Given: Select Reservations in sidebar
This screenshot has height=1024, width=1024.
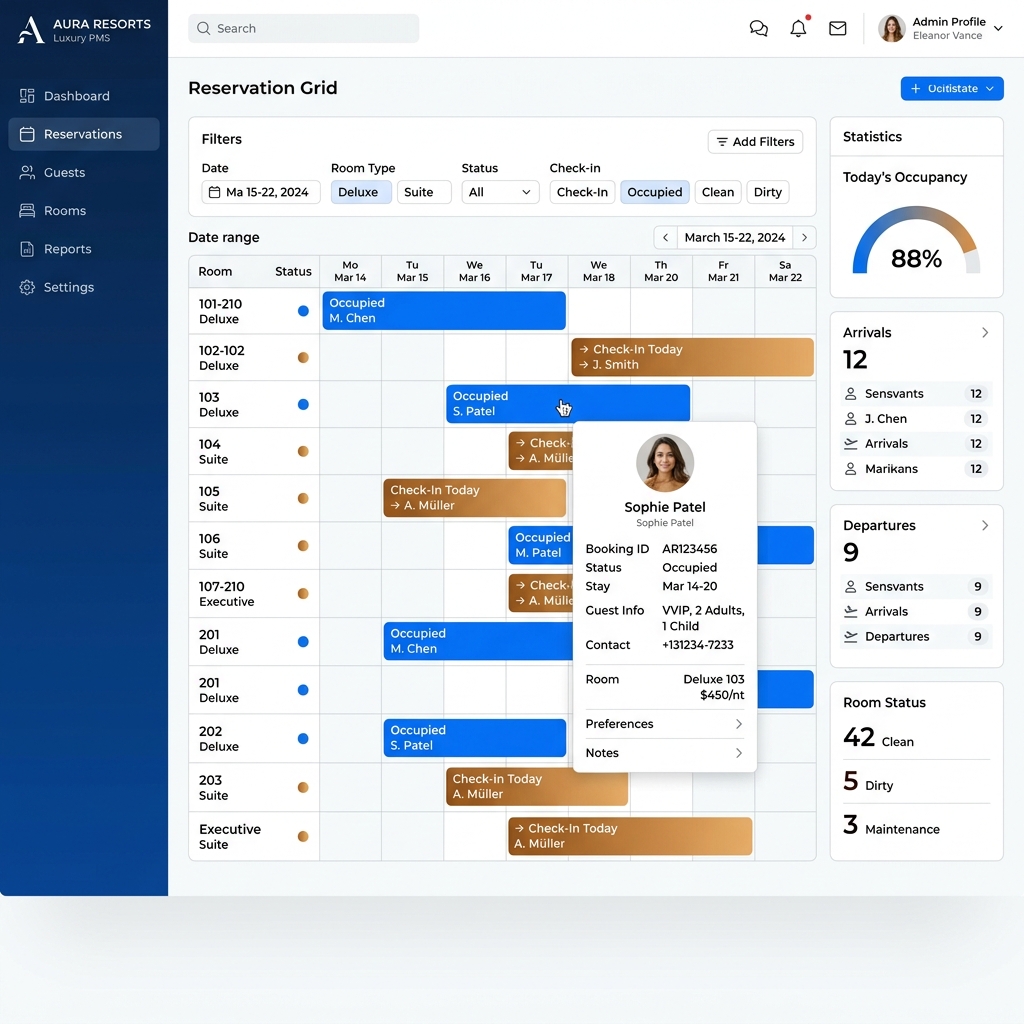Looking at the screenshot, I should [84, 134].
